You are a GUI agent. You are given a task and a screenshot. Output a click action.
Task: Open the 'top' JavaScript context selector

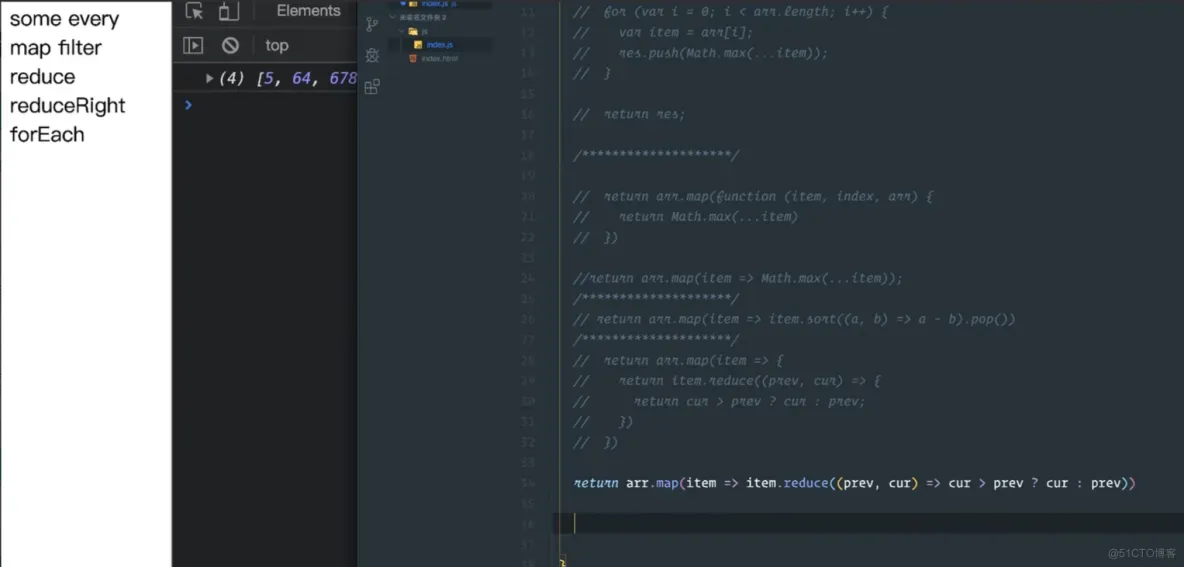(277, 45)
